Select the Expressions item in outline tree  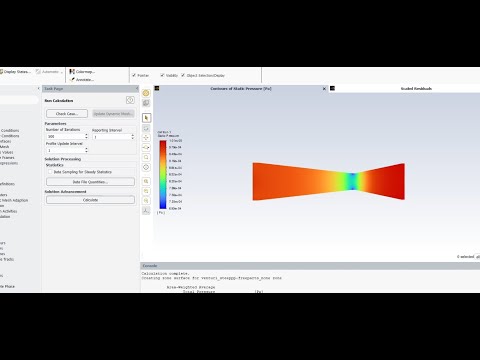pyautogui.click(x=9, y=163)
